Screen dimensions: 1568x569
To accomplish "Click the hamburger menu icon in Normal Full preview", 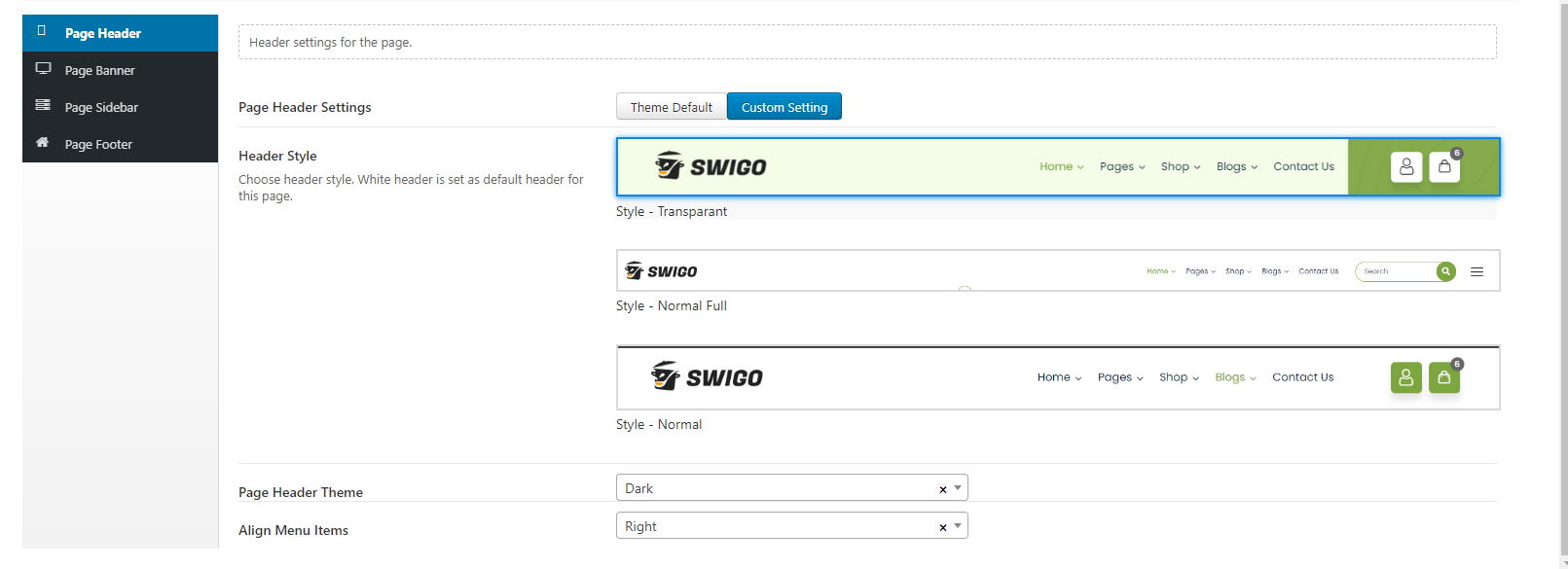I will click(x=1477, y=271).
